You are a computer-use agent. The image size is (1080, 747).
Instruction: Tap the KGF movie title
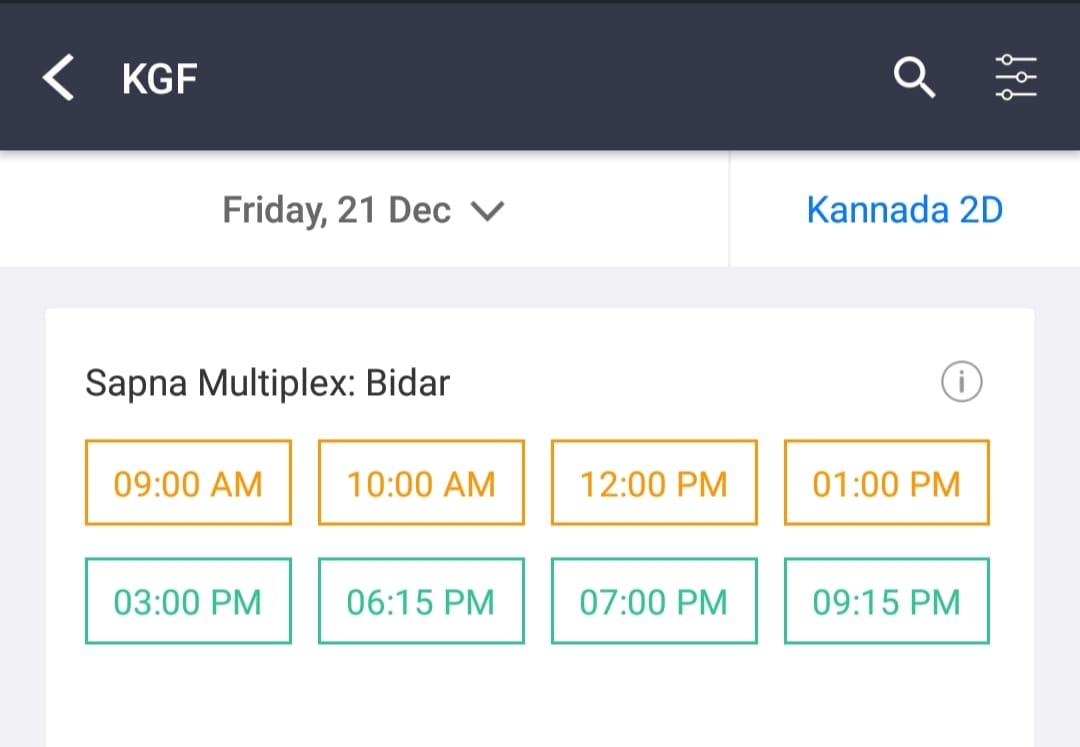[x=160, y=78]
